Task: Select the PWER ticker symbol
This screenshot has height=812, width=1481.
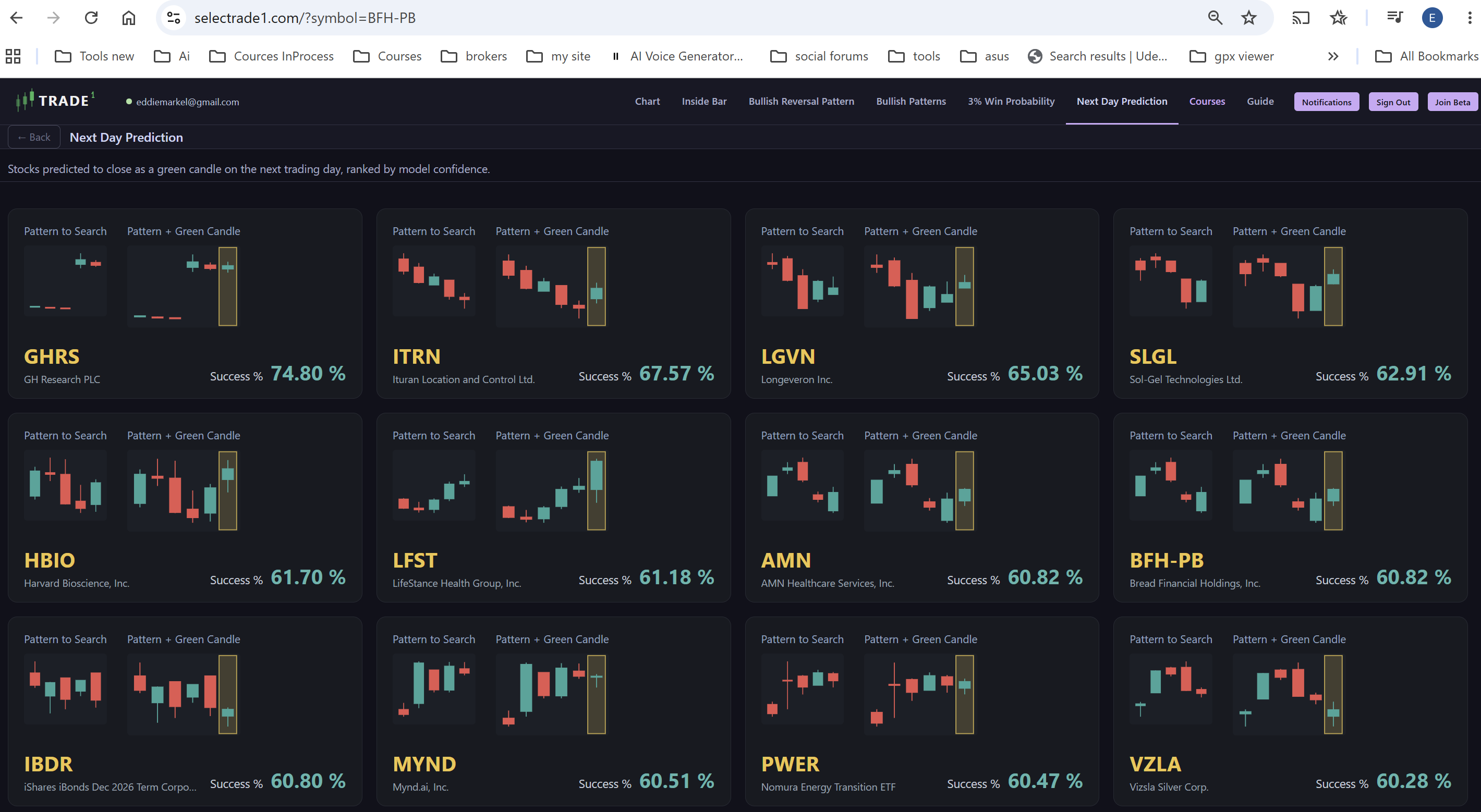Action: [x=790, y=764]
